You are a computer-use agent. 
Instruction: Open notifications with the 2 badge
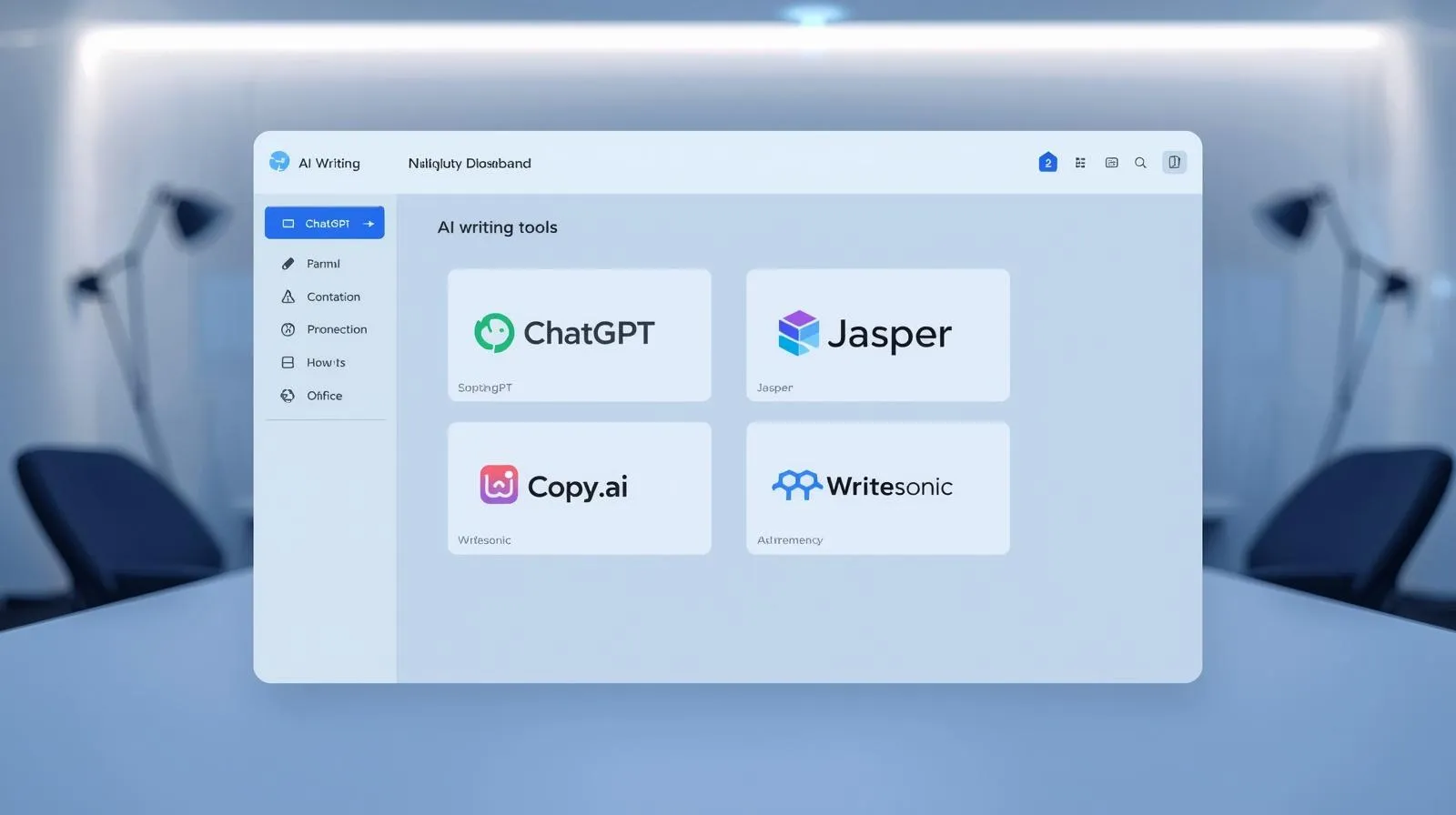click(x=1047, y=163)
